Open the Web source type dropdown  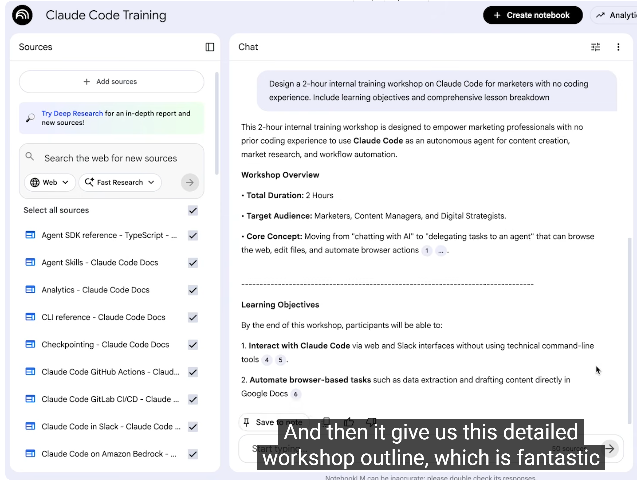click(50, 182)
